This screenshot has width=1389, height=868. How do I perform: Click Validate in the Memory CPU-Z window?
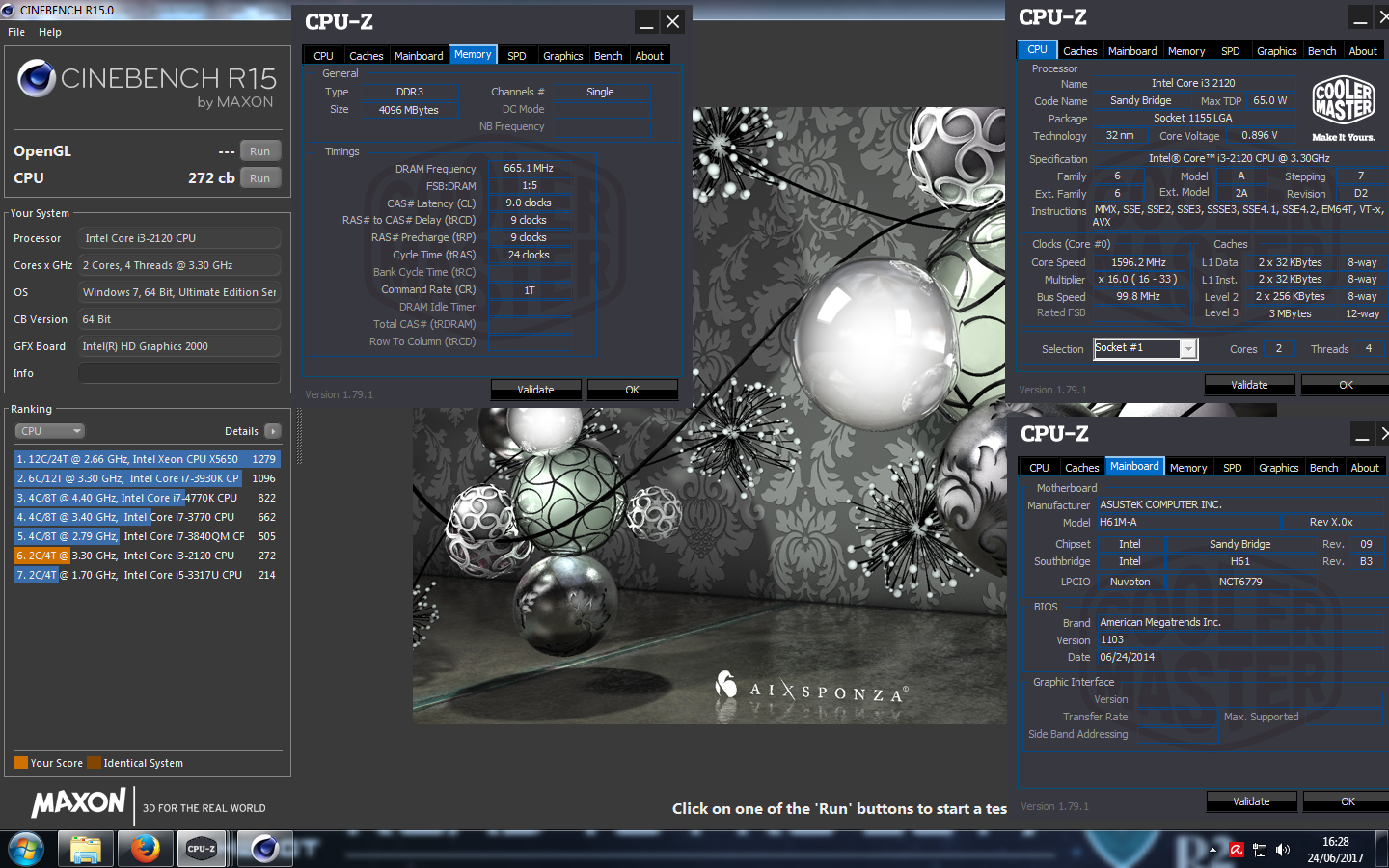pos(535,390)
